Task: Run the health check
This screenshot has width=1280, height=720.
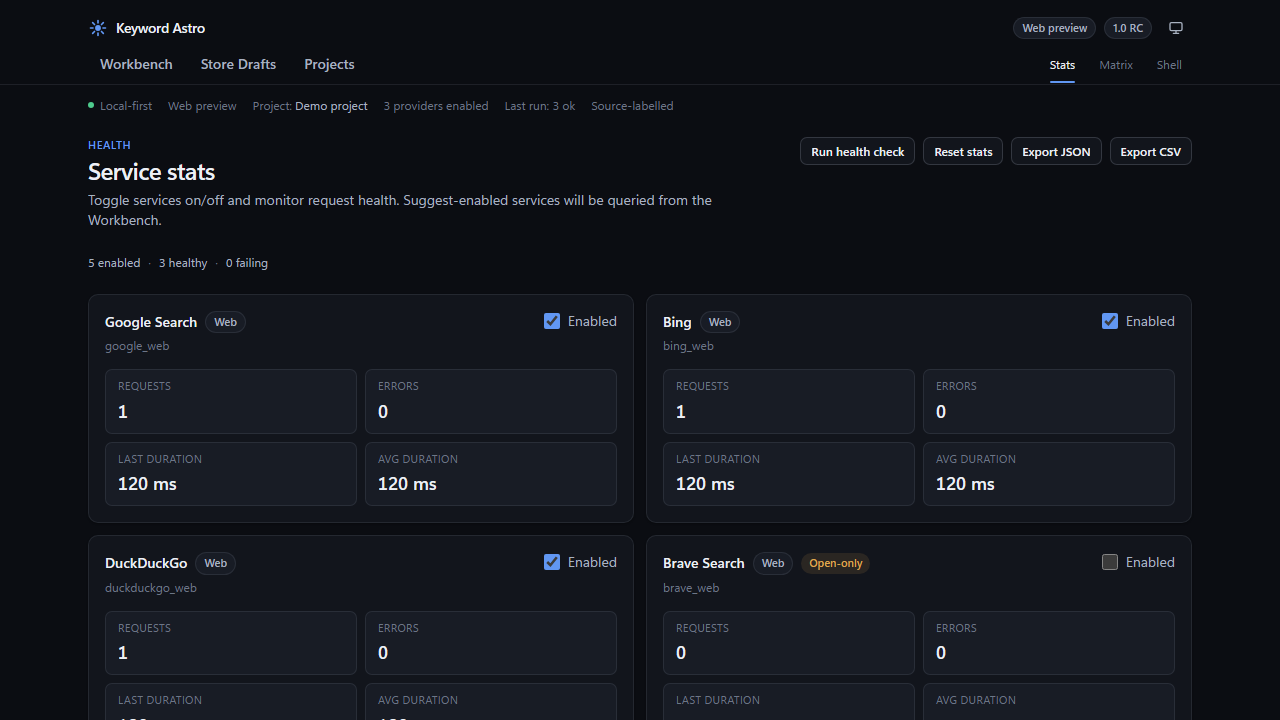Action: click(857, 152)
